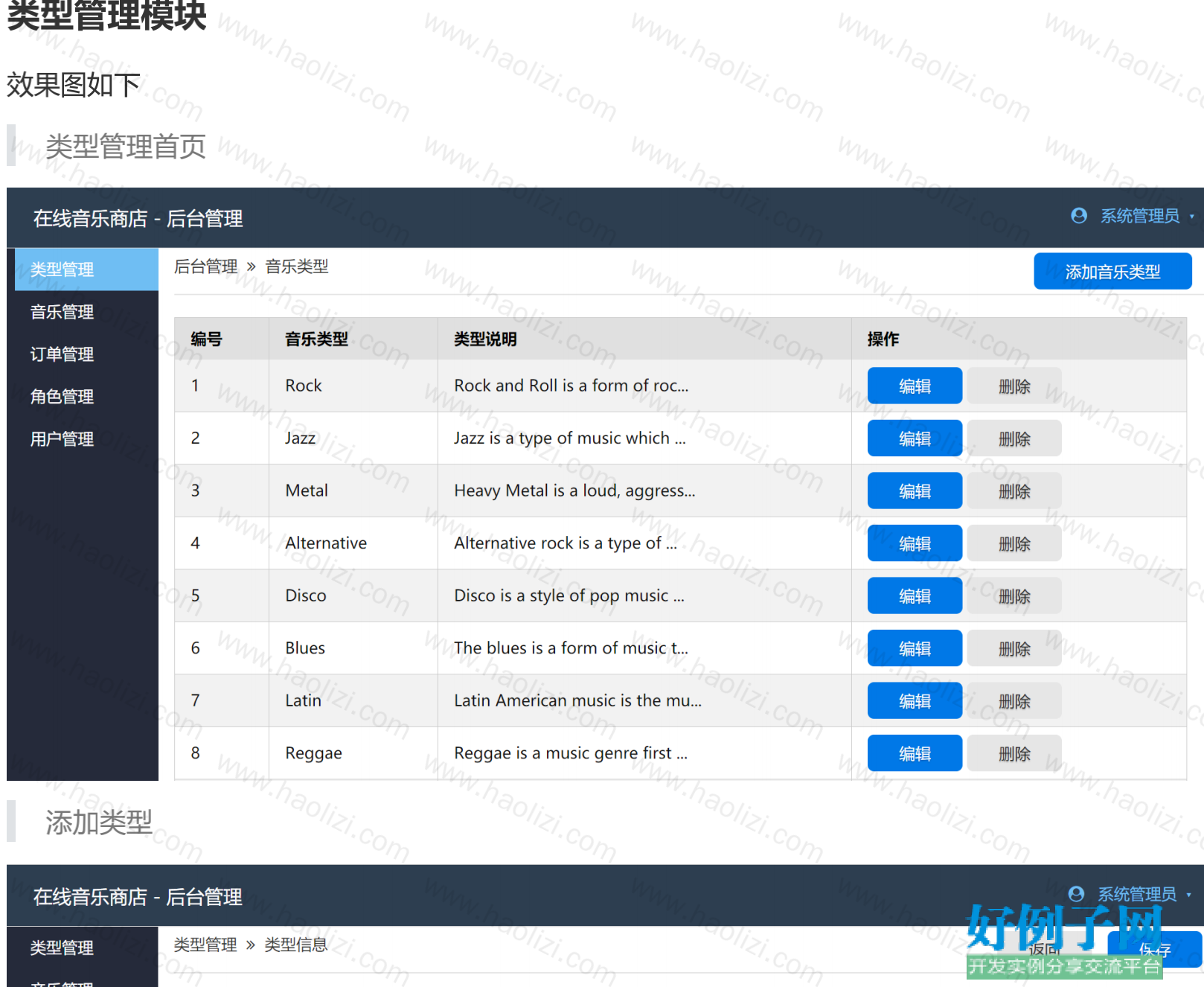This screenshot has width=1204, height=987.
Task: Click 编辑 for the Blues row
Action: tap(915, 648)
